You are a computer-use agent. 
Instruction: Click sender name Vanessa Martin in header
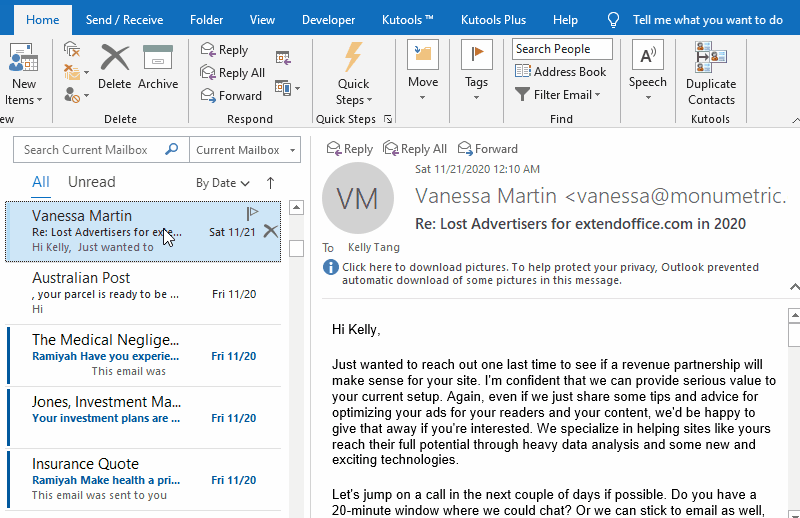point(486,196)
